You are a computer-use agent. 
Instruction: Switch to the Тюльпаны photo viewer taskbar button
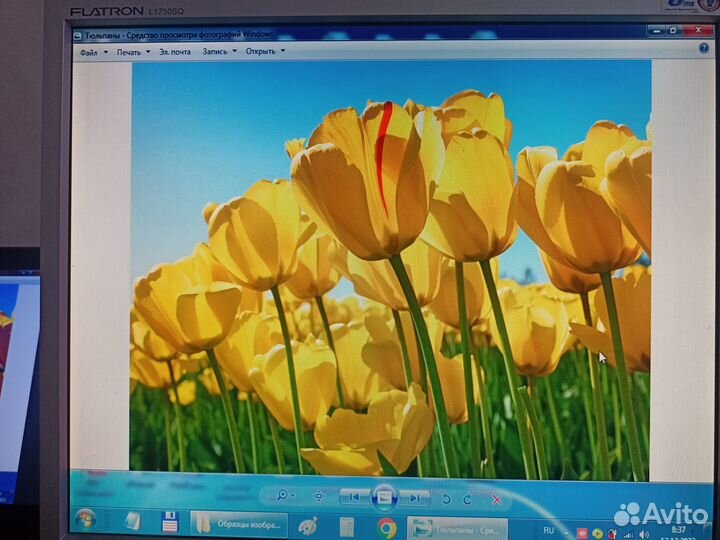457,529
